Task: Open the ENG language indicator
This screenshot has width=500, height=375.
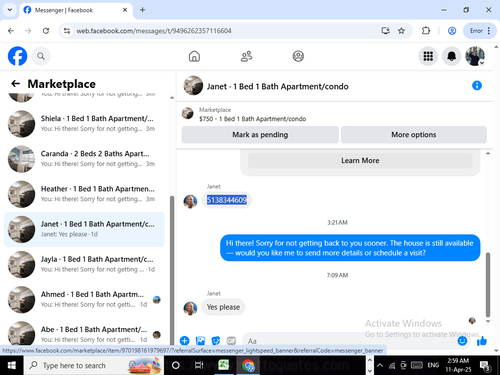Action: click(433, 365)
